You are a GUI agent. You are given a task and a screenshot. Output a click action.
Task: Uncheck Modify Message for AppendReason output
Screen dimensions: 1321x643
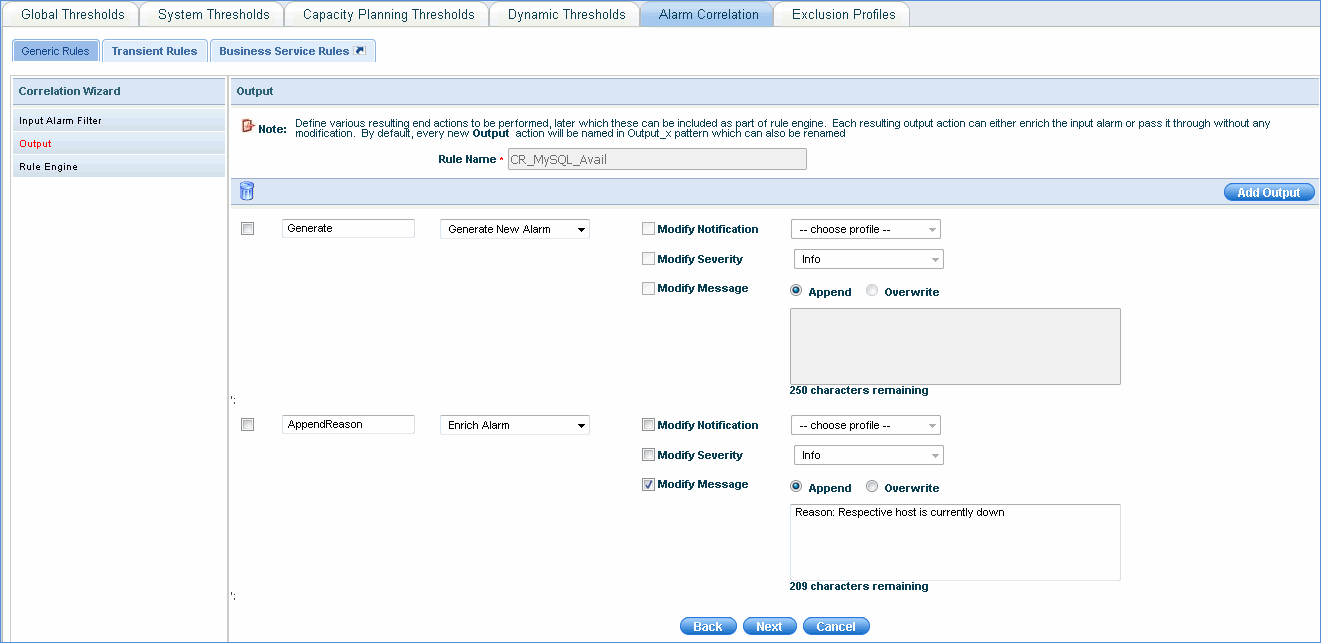(x=648, y=484)
